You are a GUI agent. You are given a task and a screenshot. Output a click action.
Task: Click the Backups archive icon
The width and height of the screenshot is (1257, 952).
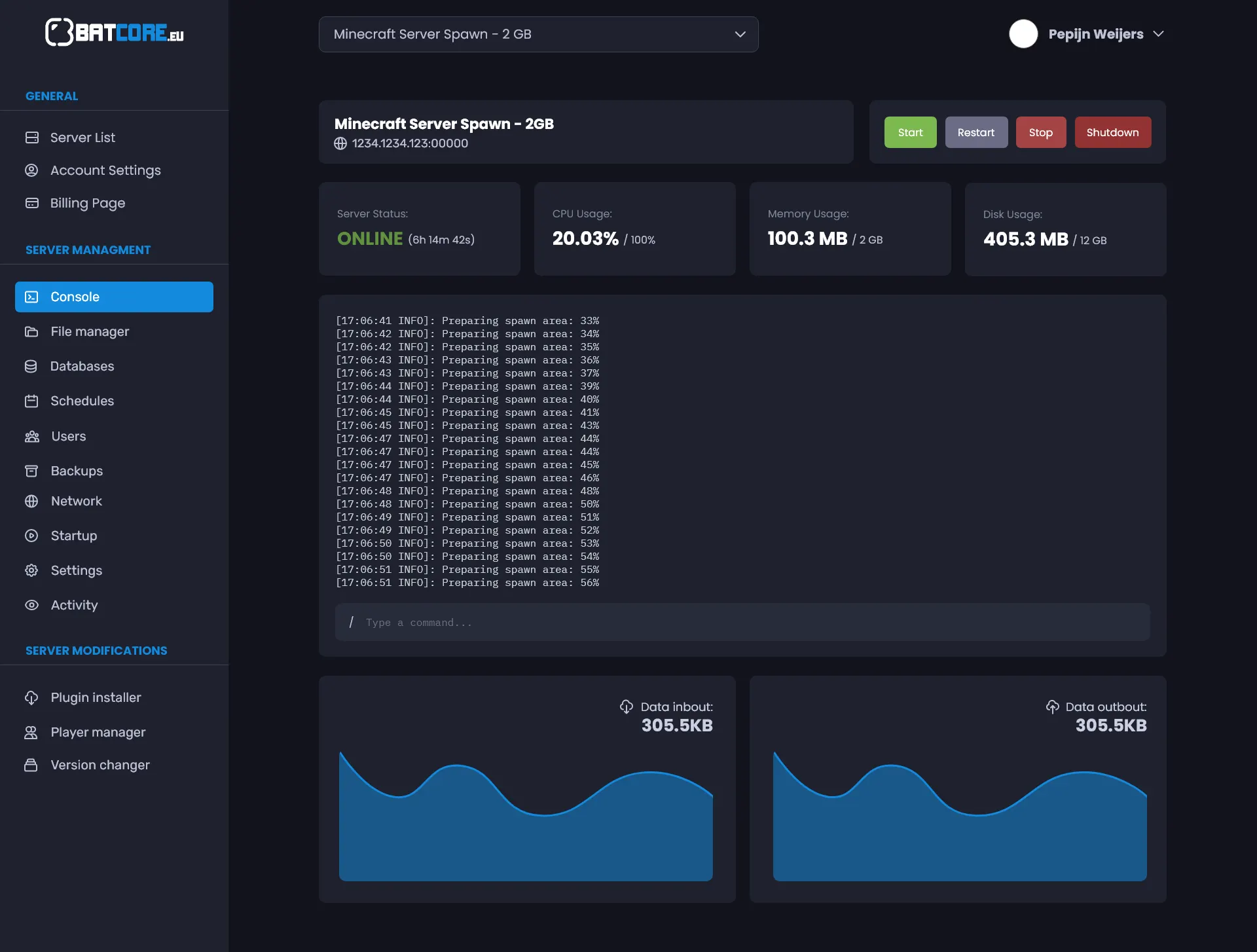[x=31, y=471]
